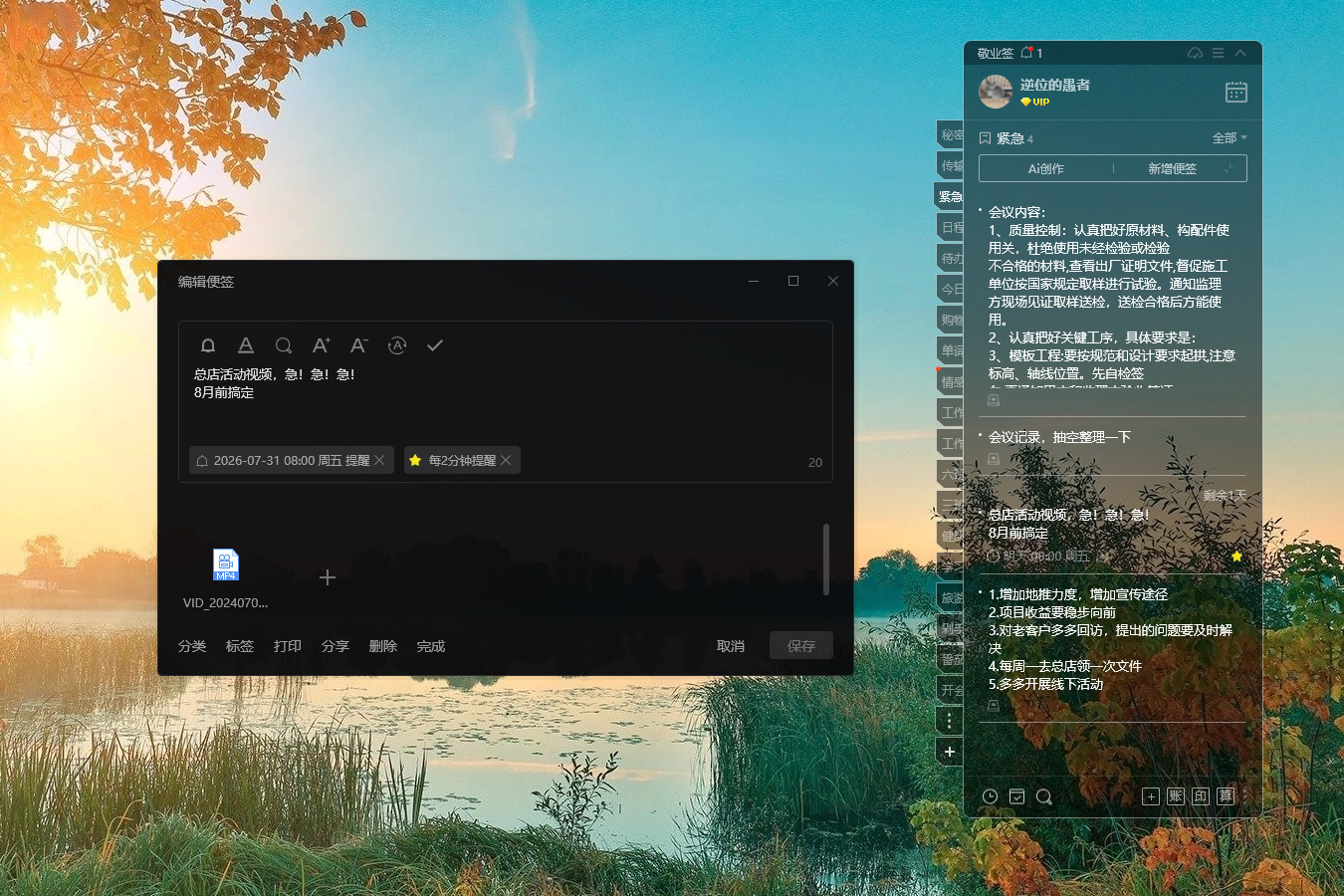Click the bookmark icon next to 紧急
Image resolution: width=1344 pixels, height=896 pixels.
pyautogui.click(x=985, y=138)
